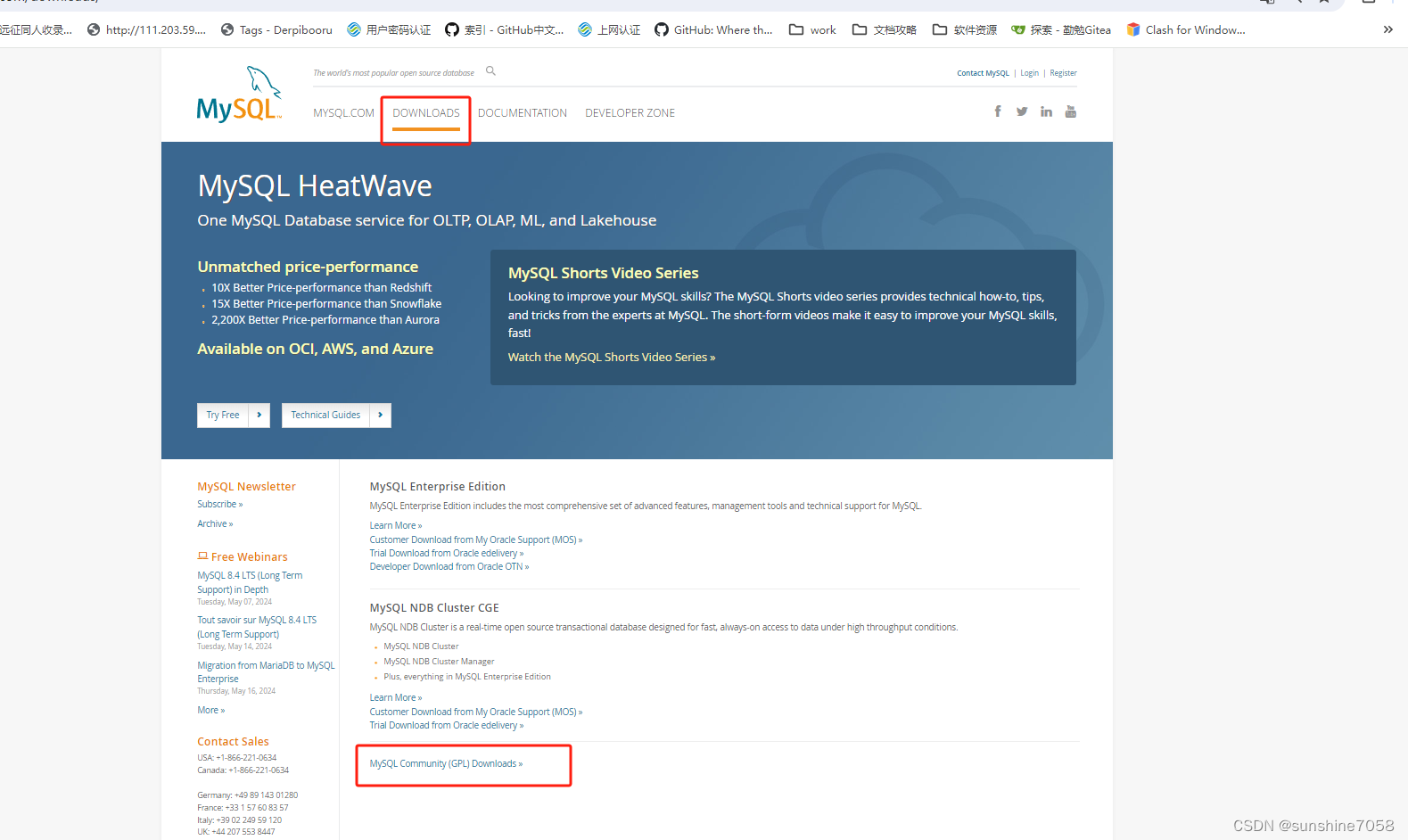1408x840 pixels.
Task: Click More webinars link
Action: coord(210,710)
